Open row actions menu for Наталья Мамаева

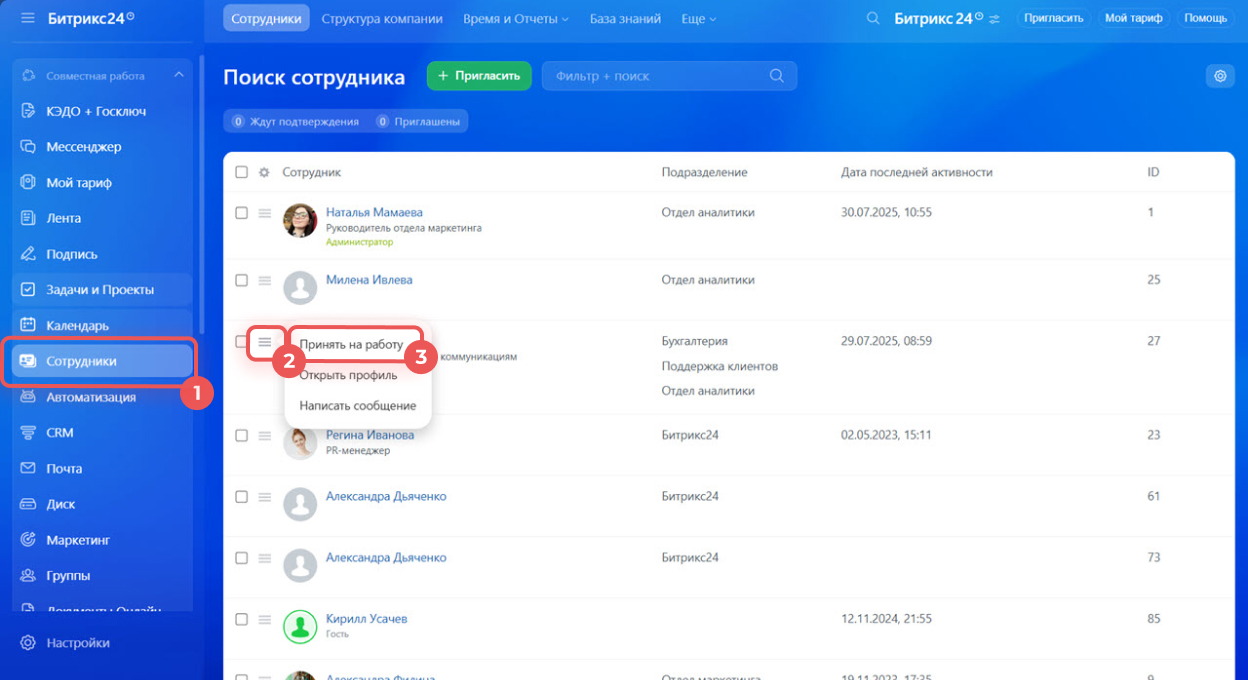click(265, 213)
